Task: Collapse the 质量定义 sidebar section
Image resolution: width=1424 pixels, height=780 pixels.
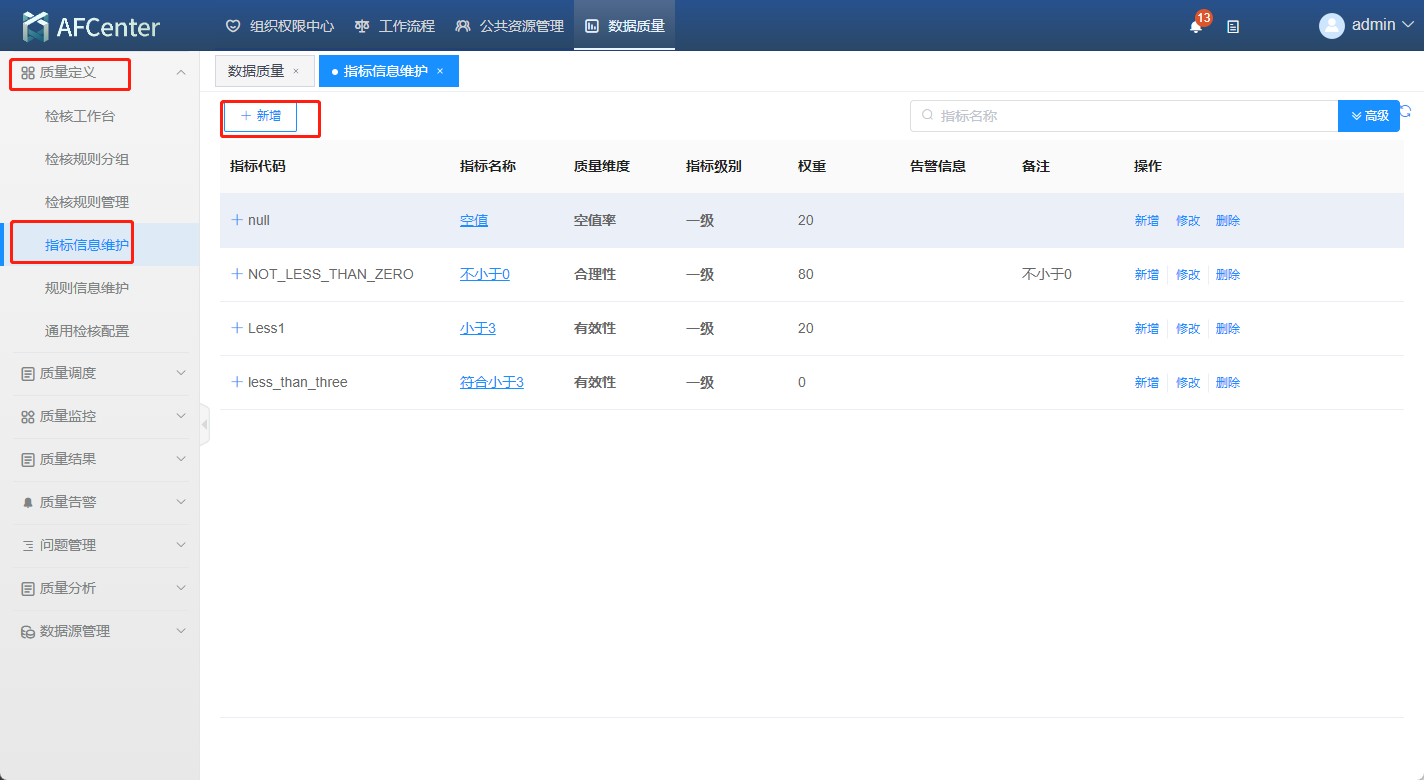Action: point(181,72)
